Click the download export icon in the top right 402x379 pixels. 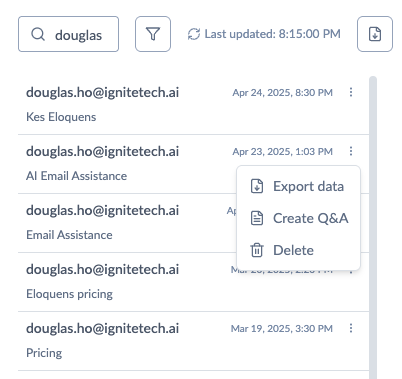pos(375,34)
